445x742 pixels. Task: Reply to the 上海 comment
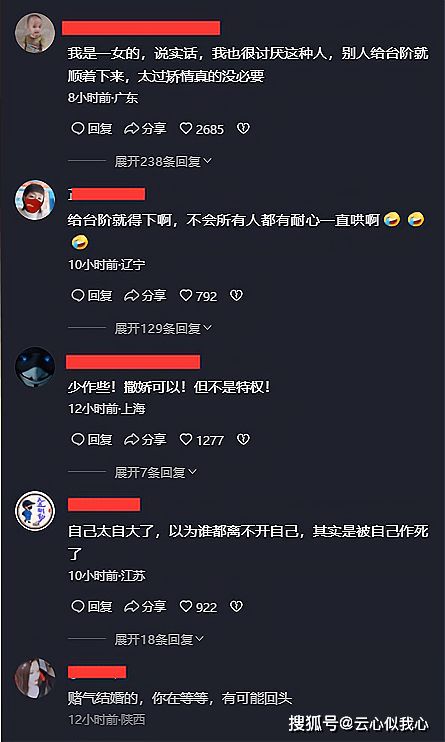(x=92, y=440)
